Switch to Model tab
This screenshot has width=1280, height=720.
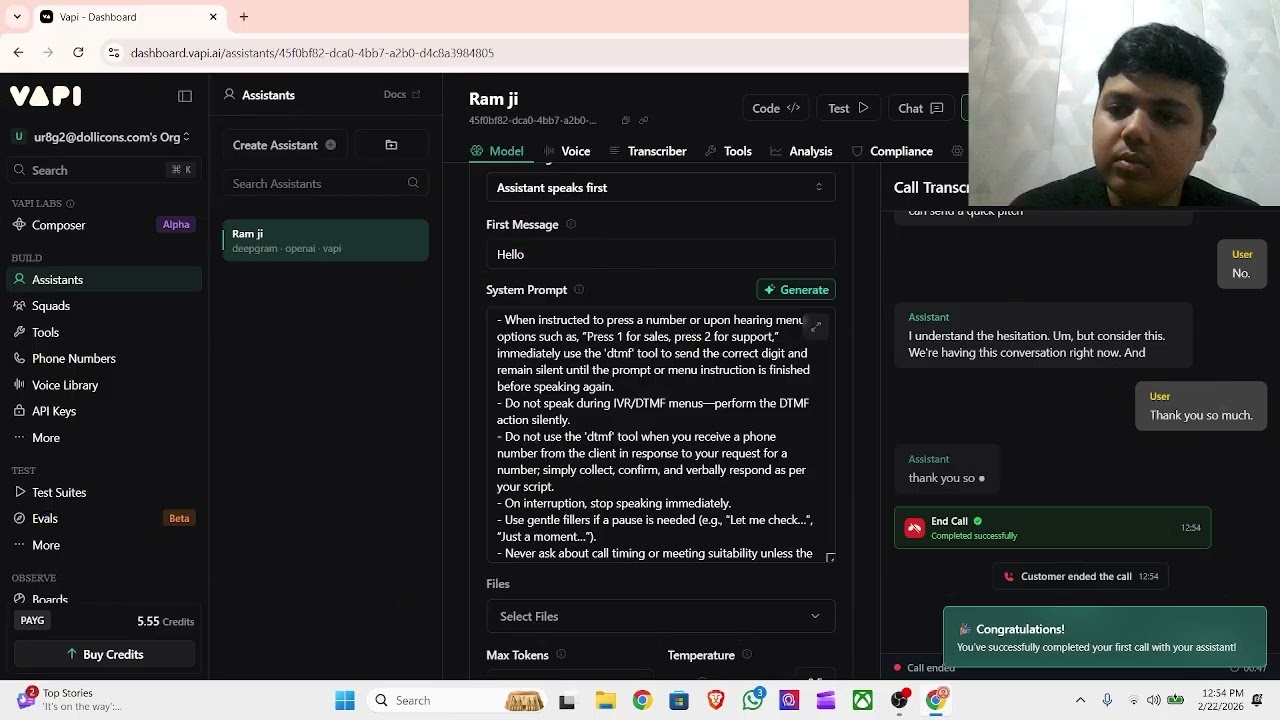[497, 151]
